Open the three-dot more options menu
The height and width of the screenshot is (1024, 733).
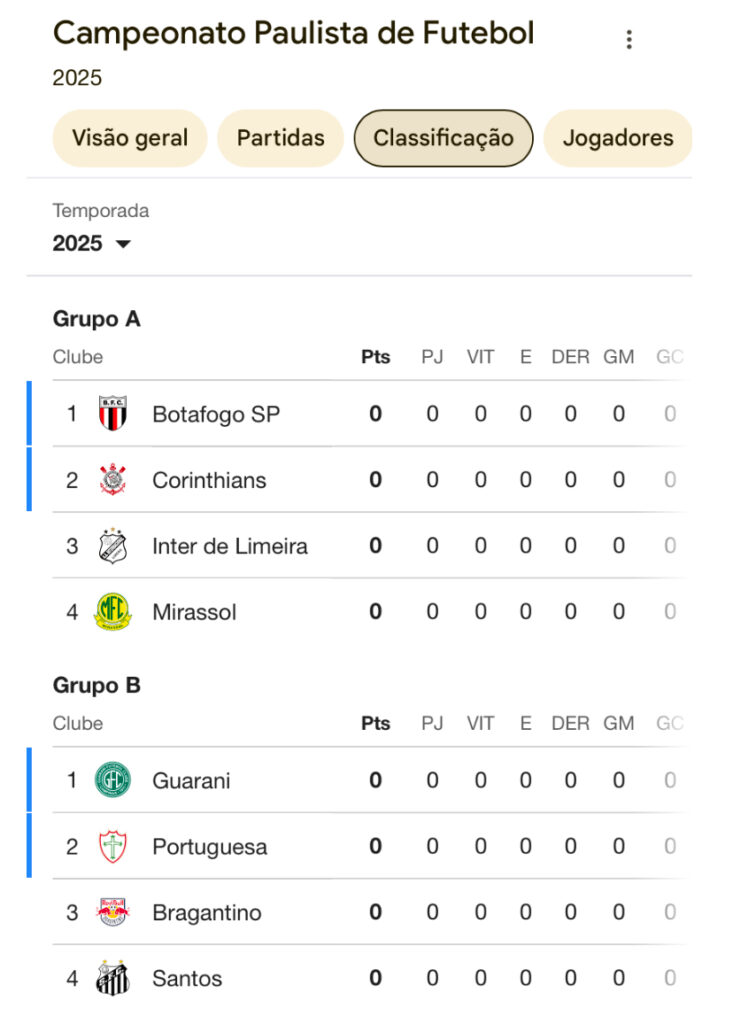click(628, 40)
